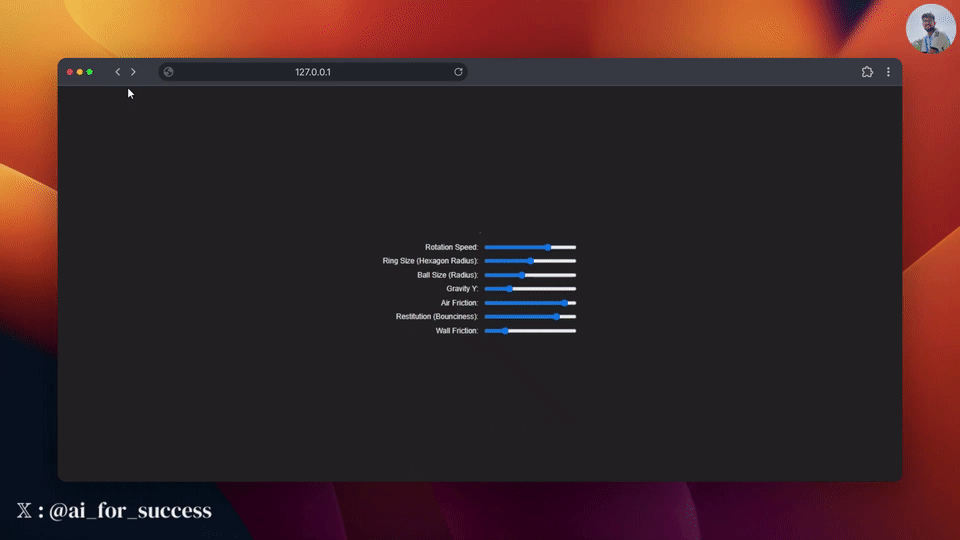Click the browser forward arrow

tap(133, 72)
